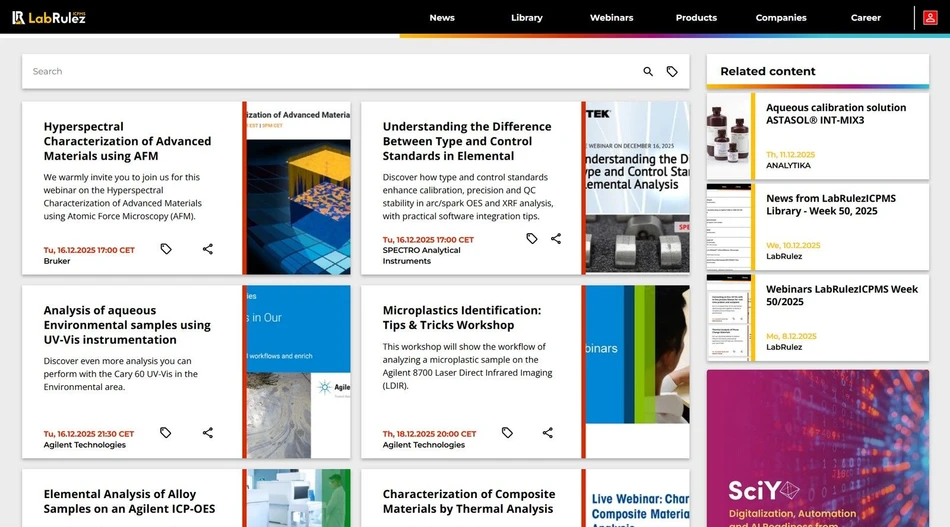Screen dimensions: 950x527
Task: Share the UV-Vis instrumentation webinar
Action: coord(208,433)
